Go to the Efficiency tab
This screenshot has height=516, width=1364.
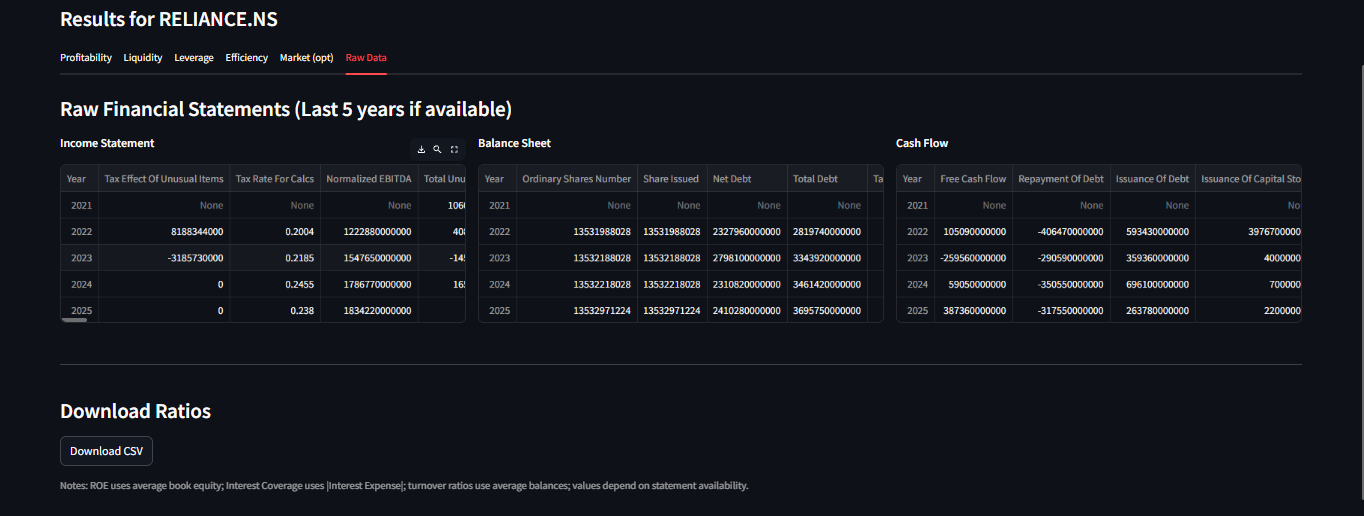point(247,58)
